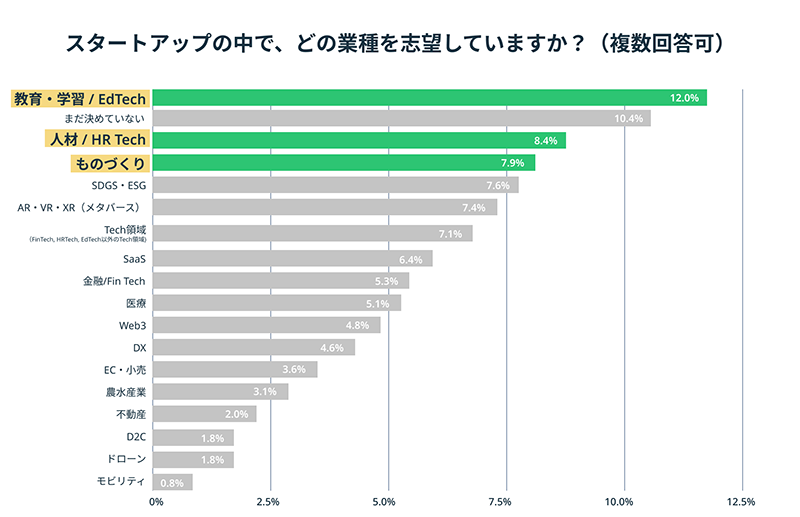Select the D2C bar at 1.8%
The width and height of the screenshot is (800, 517).
point(193,437)
